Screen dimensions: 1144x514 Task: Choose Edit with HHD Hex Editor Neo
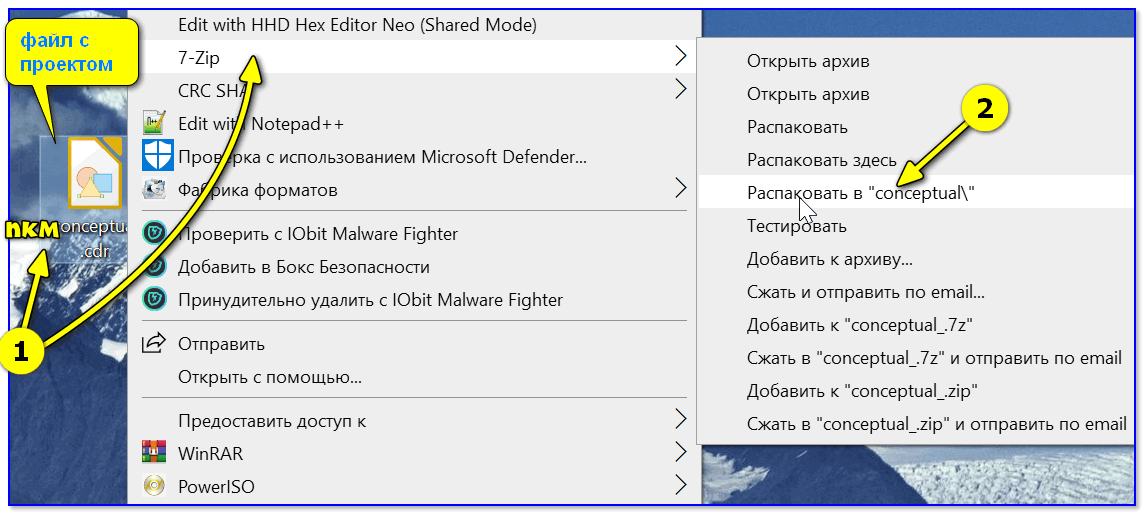point(358,26)
